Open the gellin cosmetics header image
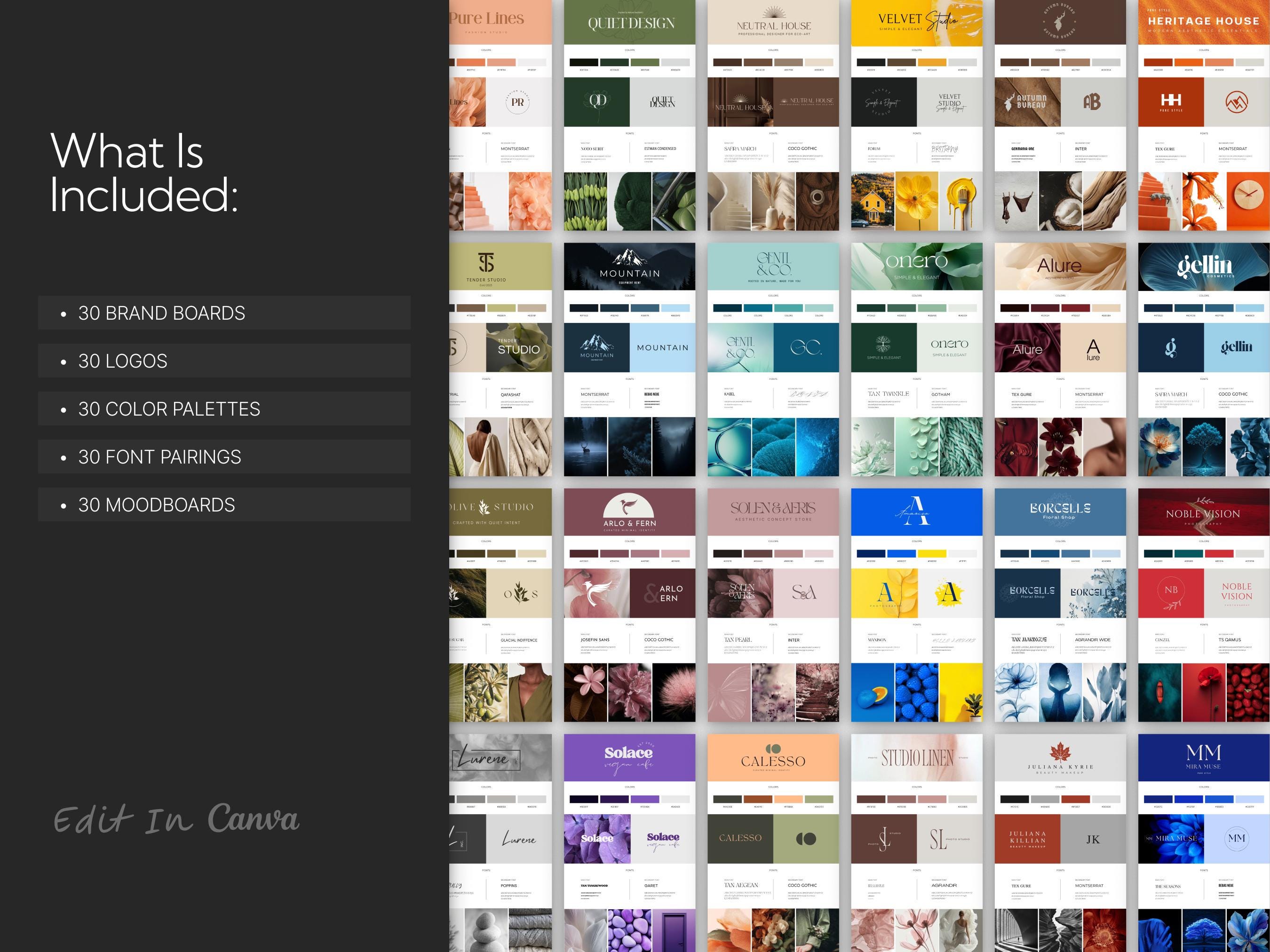The image size is (1270, 952). (x=1204, y=266)
